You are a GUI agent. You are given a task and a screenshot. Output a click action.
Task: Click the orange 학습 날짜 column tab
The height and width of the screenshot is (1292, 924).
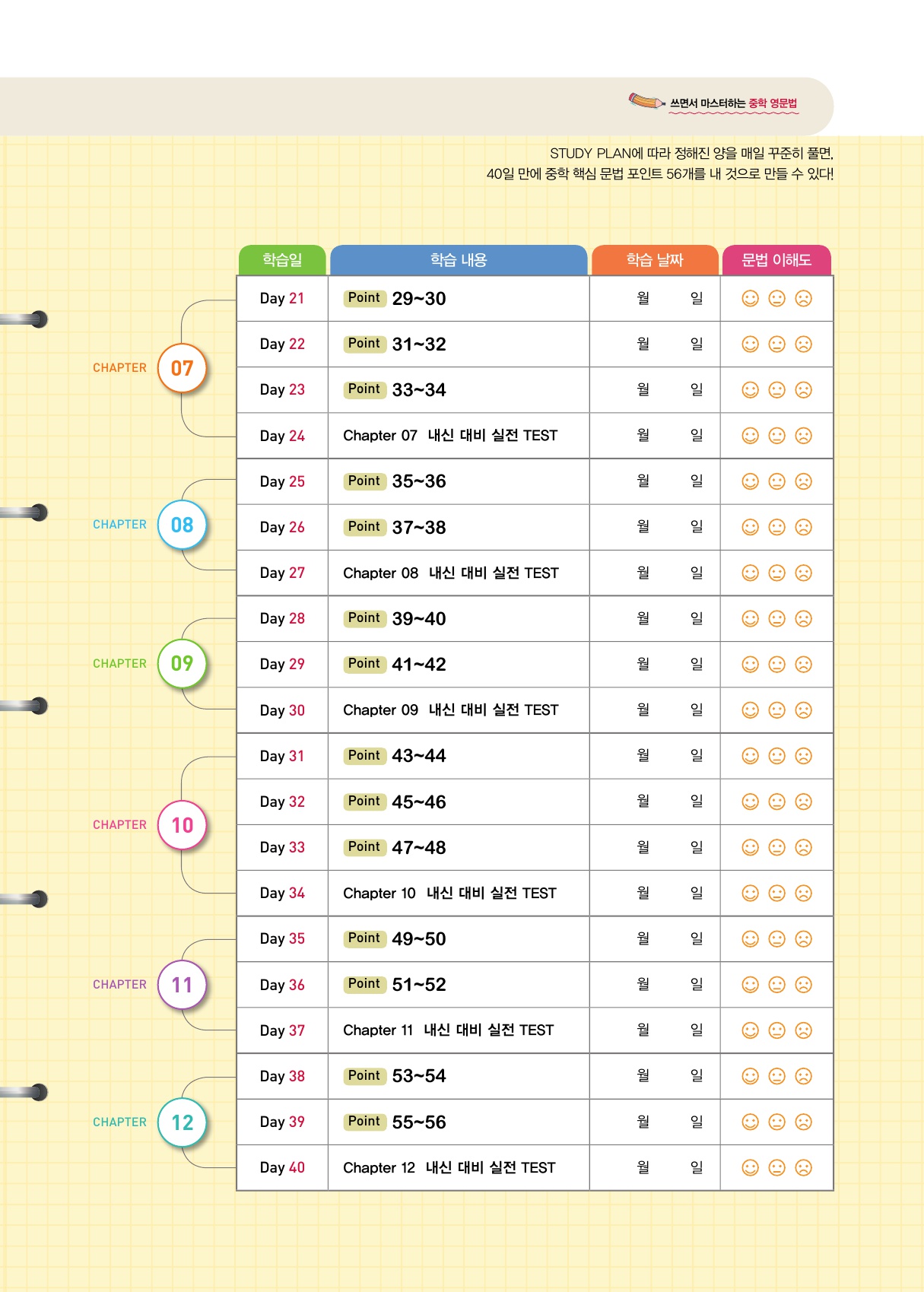(x=655, y=260)
